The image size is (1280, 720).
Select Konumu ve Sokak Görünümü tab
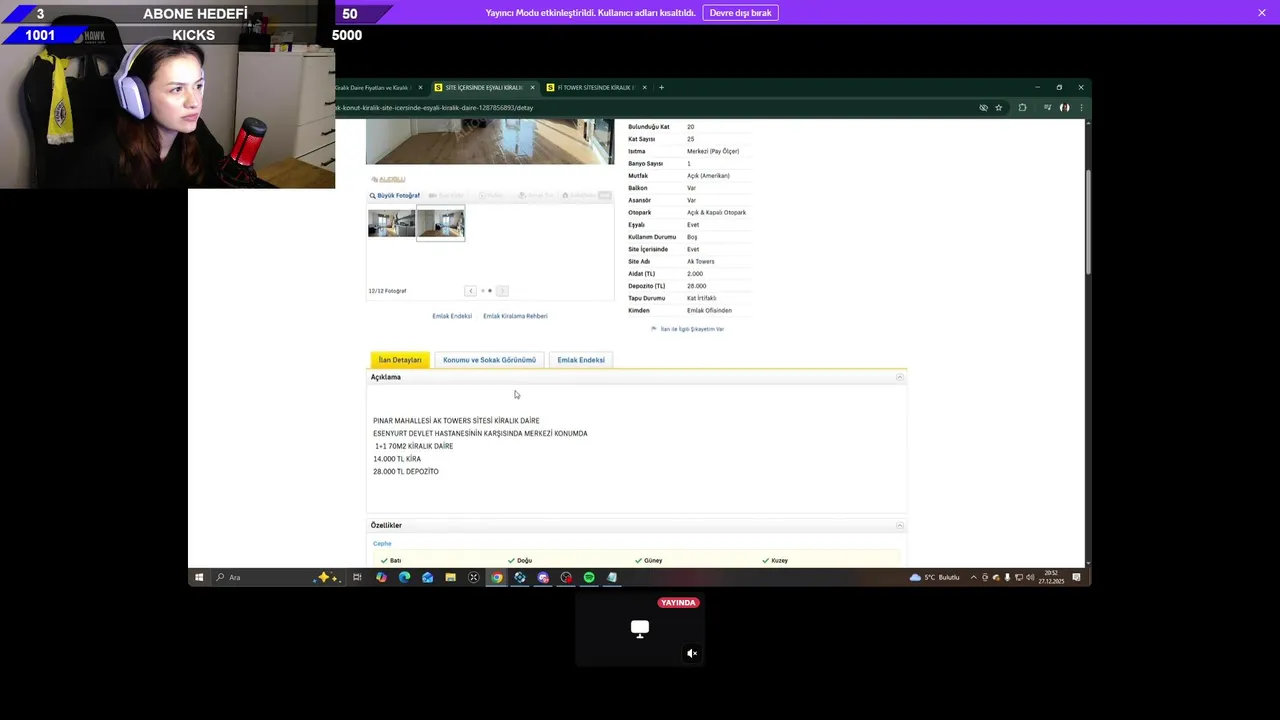pos(489,360)
